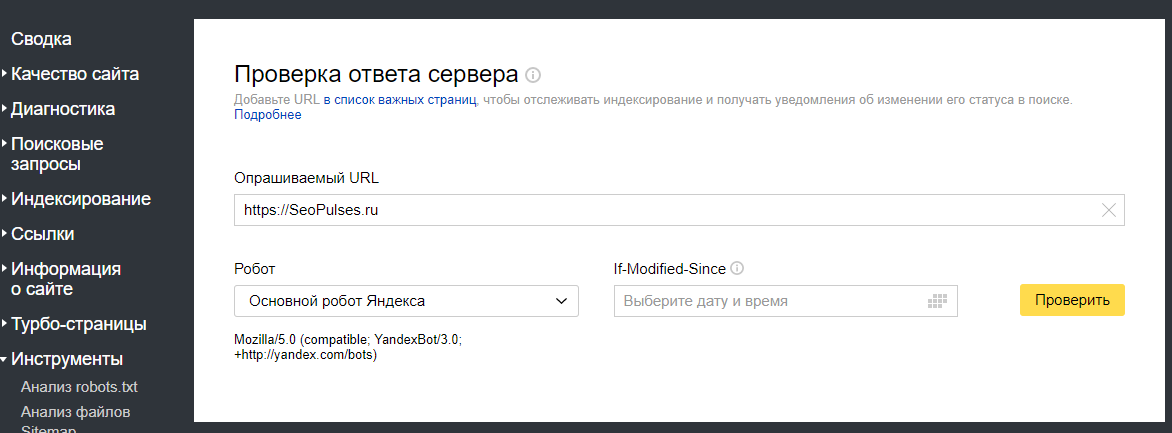Open the Турбо-страницы menu item

pyautogui.click(x=78, y=325)
